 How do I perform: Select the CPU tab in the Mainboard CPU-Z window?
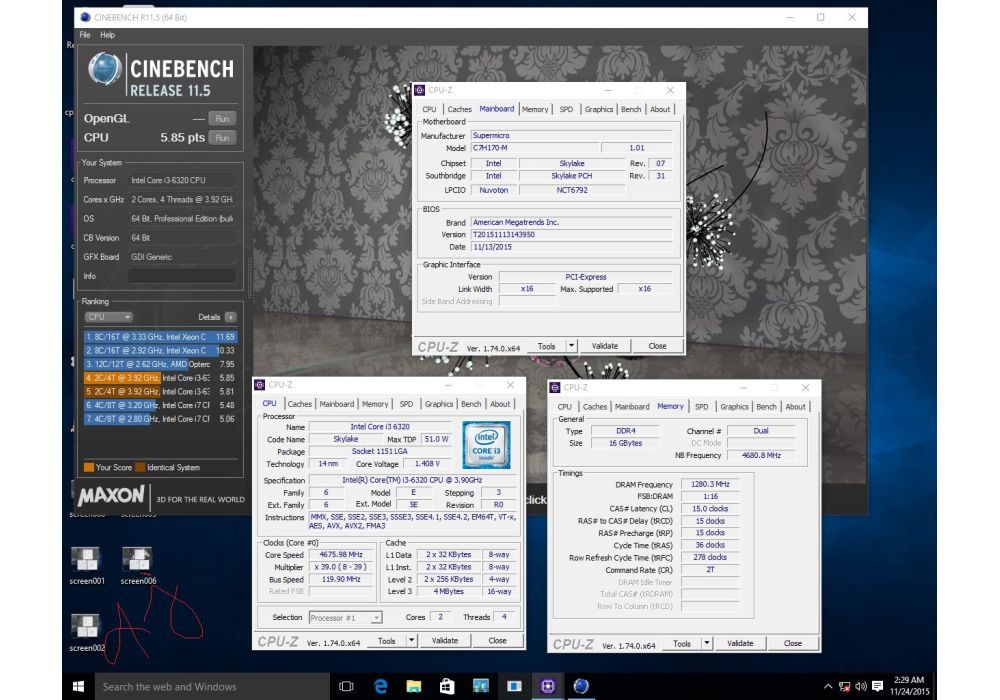[x=429, y=109]
